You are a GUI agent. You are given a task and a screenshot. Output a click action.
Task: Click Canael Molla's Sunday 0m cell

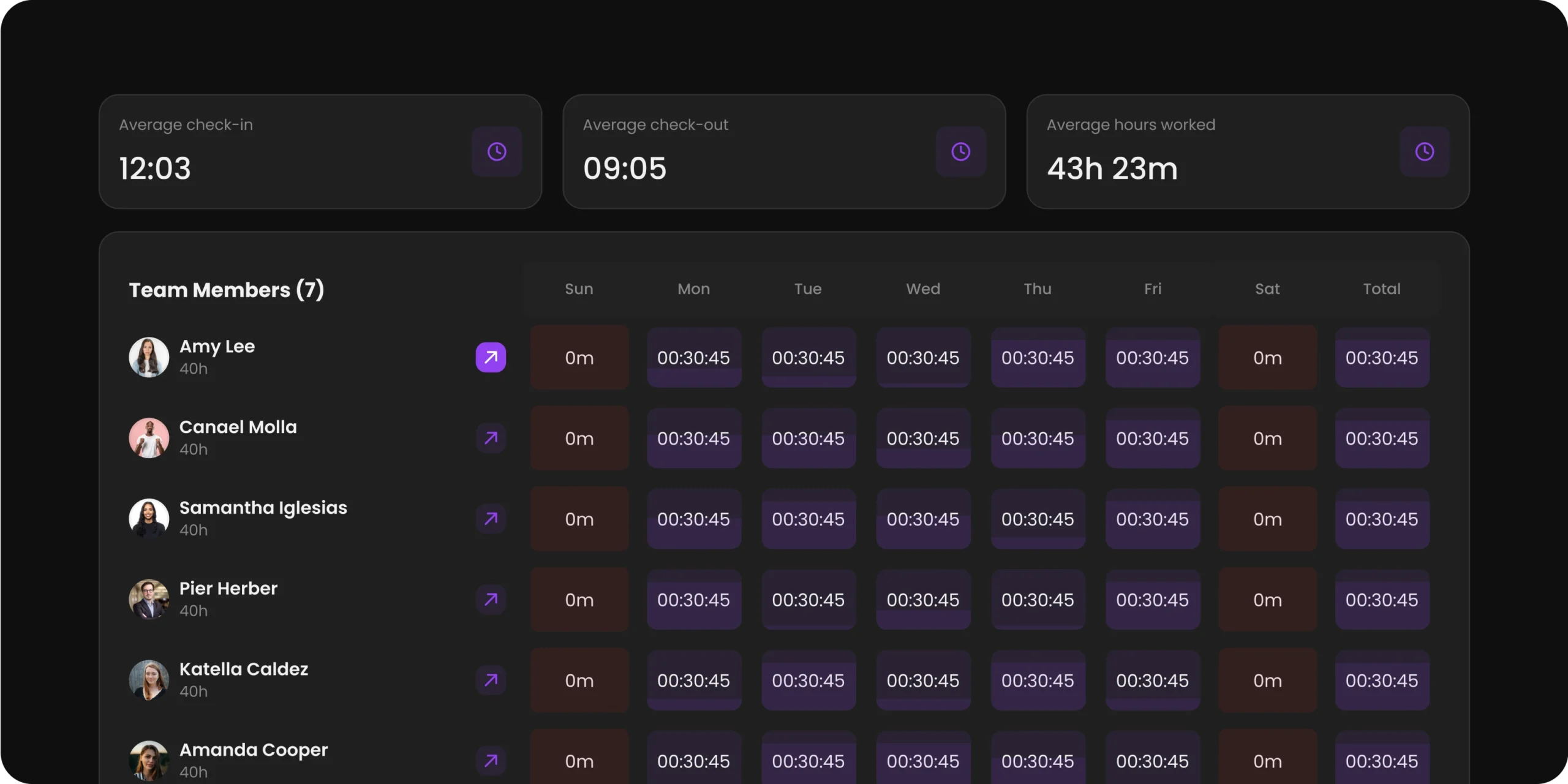(579, 439)
